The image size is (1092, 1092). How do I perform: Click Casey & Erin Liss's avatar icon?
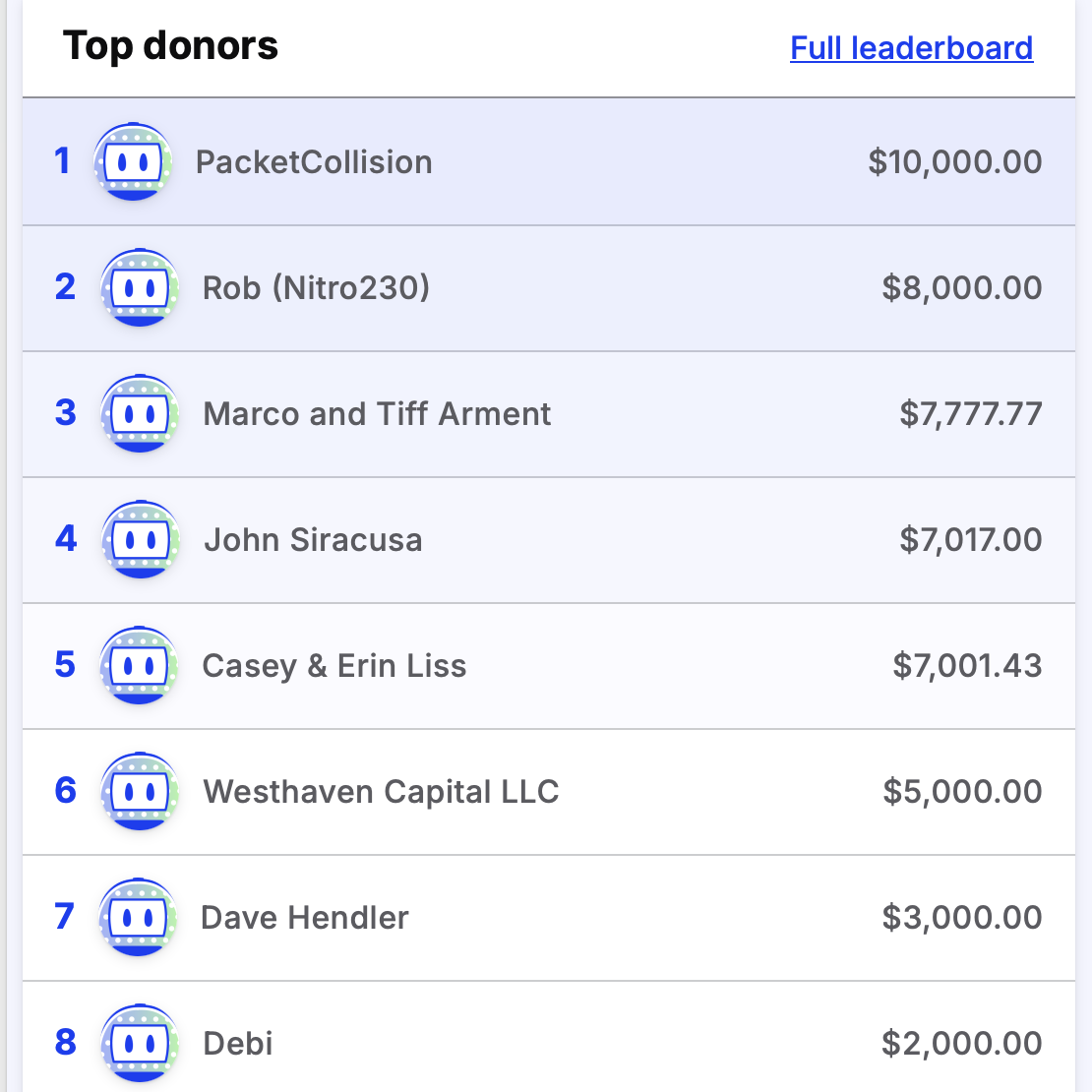139,666
